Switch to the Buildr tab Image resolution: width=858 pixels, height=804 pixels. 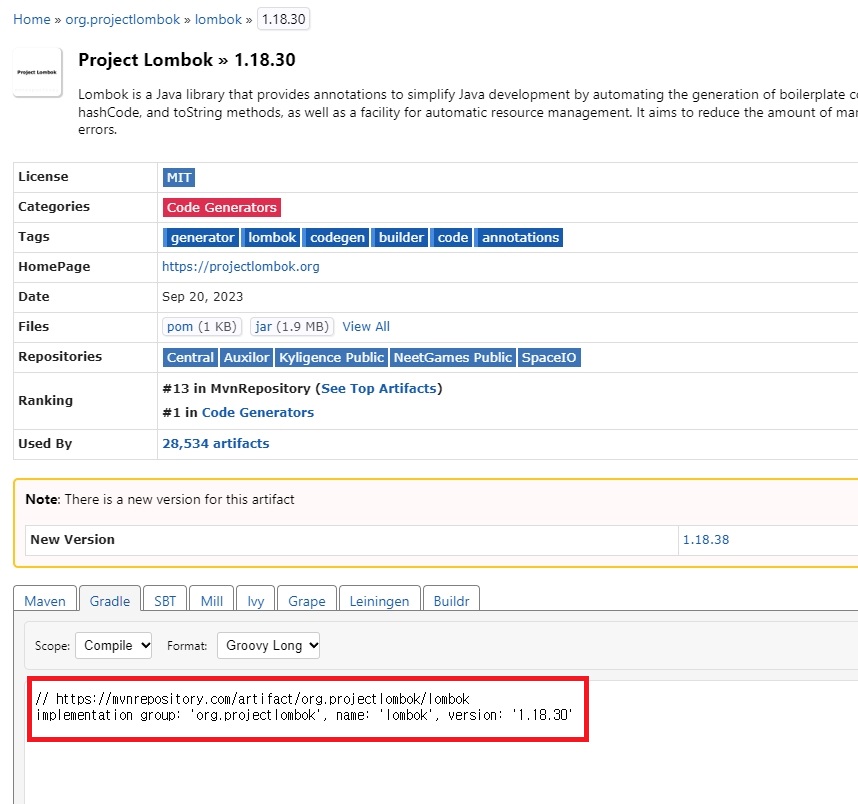(x=451, y=600)
